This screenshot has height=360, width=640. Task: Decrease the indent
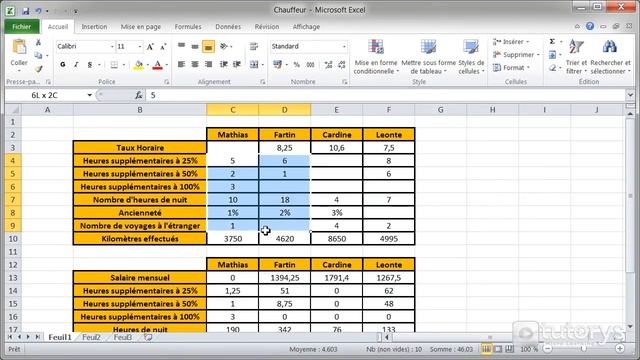pos(223,64)
